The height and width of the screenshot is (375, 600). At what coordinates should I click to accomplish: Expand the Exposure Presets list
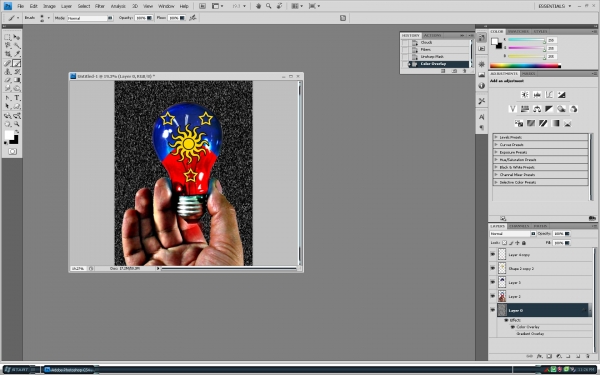(x=496, y=152)
